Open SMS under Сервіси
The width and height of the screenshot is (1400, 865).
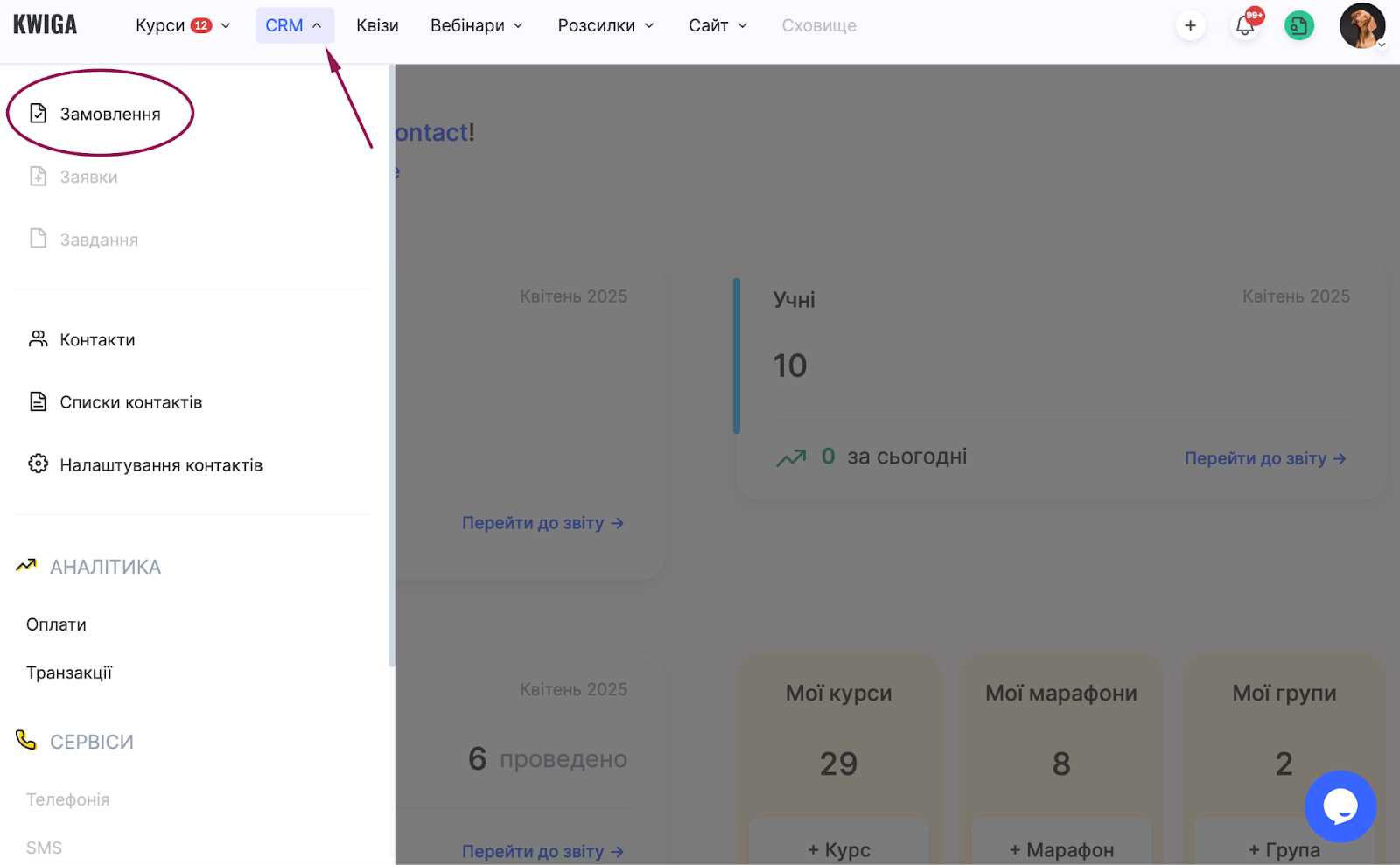point(44,848)
